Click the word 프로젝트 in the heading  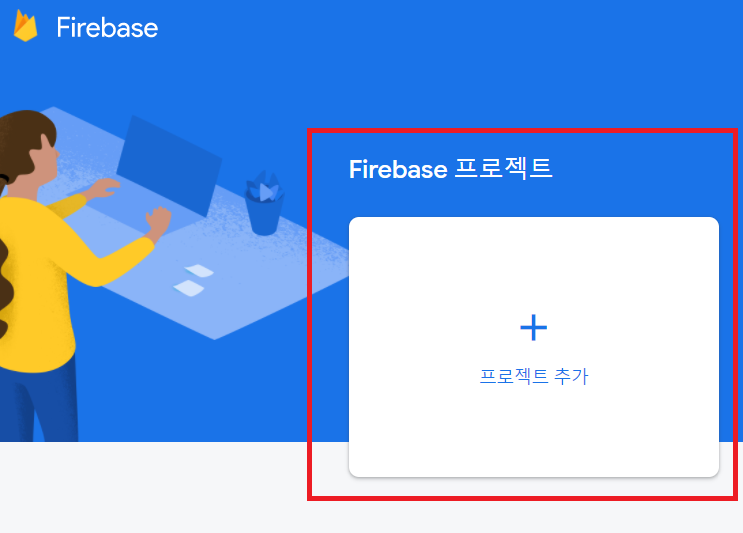pos(504,169)
